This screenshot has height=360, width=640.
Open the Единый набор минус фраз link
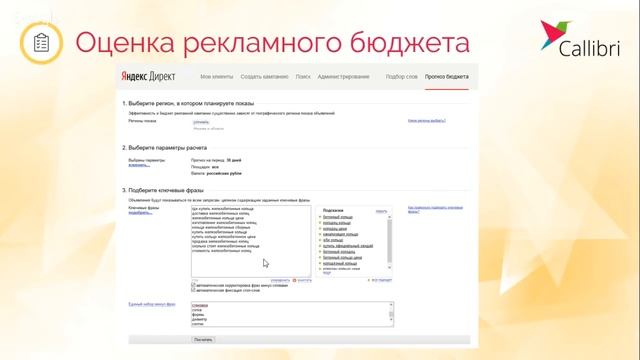152,304
